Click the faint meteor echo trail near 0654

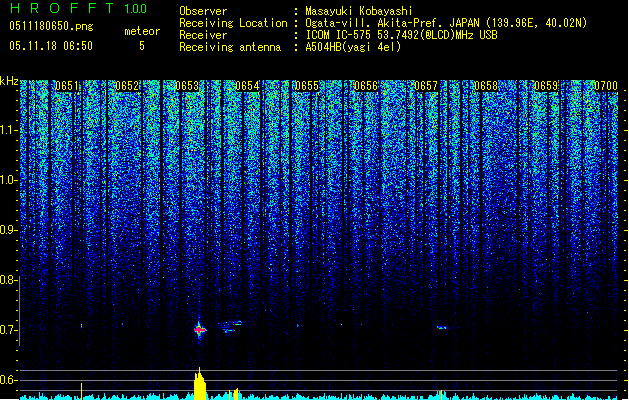(x=231, y=326)
